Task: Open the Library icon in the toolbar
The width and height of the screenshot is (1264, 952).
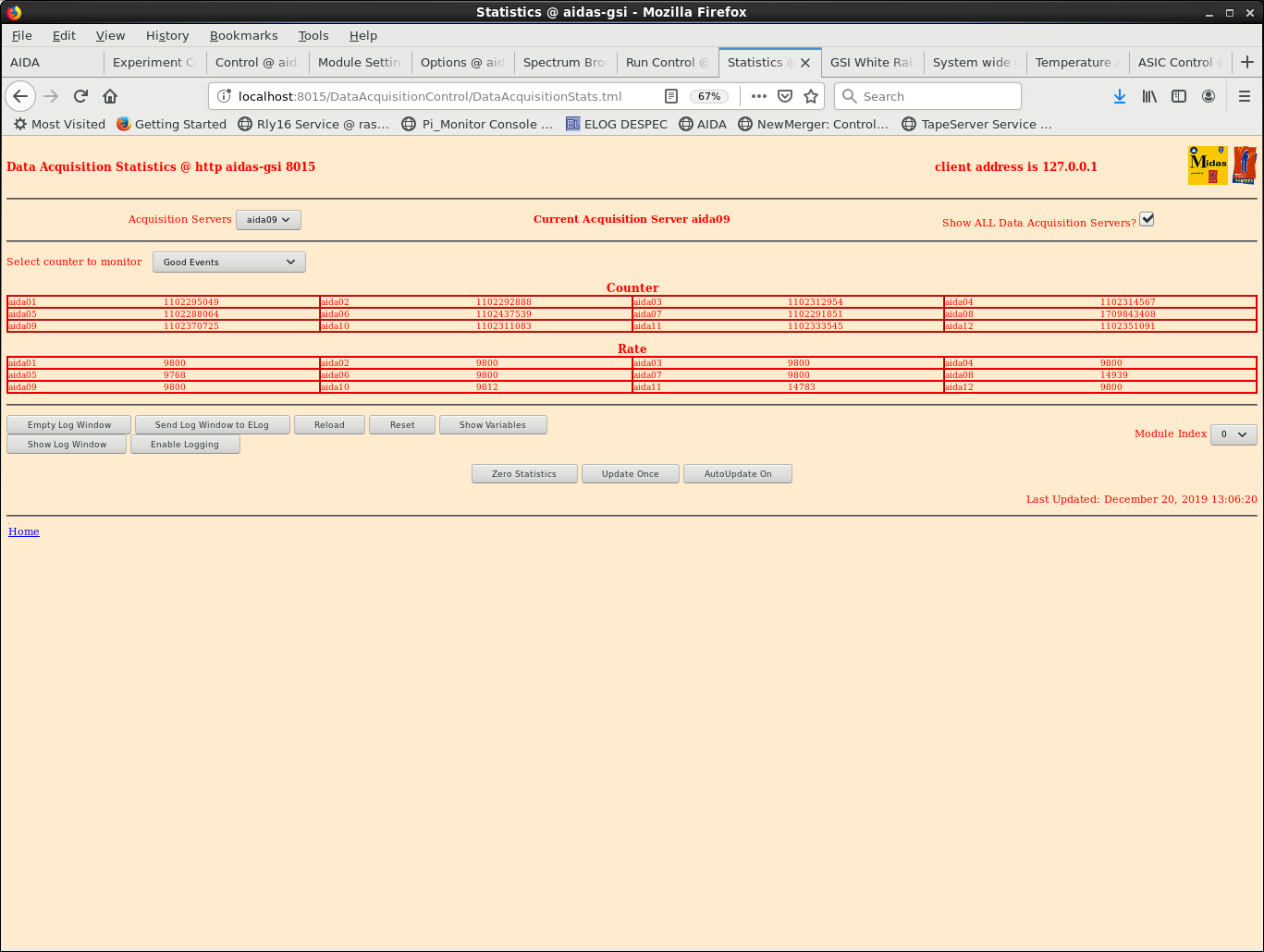Action: coord(1149,96)
